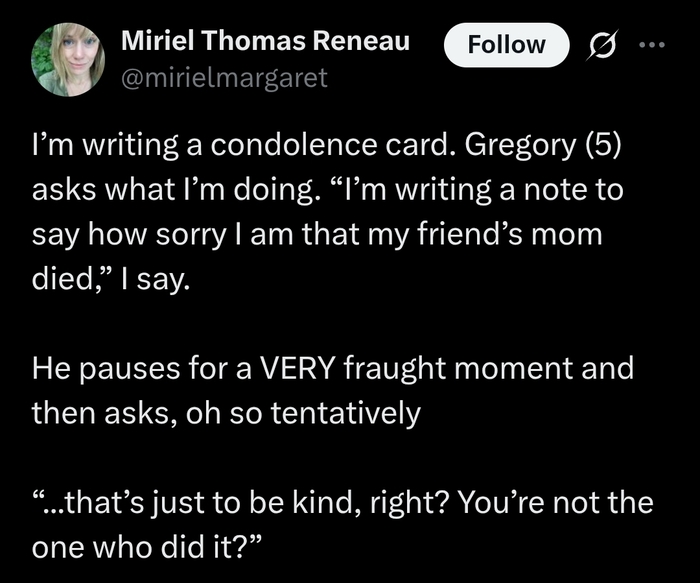
Task: Follow Miriel Thomas Reneau
Action: coord(506,45)
